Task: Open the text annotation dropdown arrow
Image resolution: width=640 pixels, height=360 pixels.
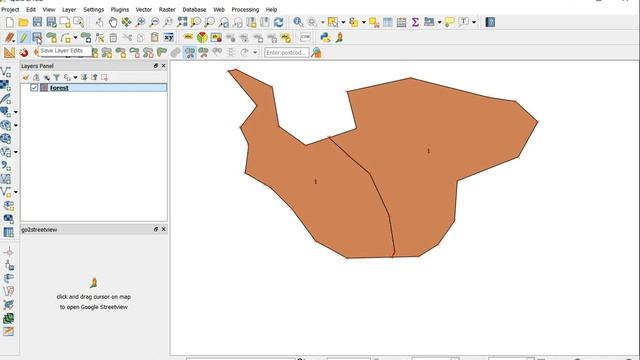Action: (x=474, y=22)
